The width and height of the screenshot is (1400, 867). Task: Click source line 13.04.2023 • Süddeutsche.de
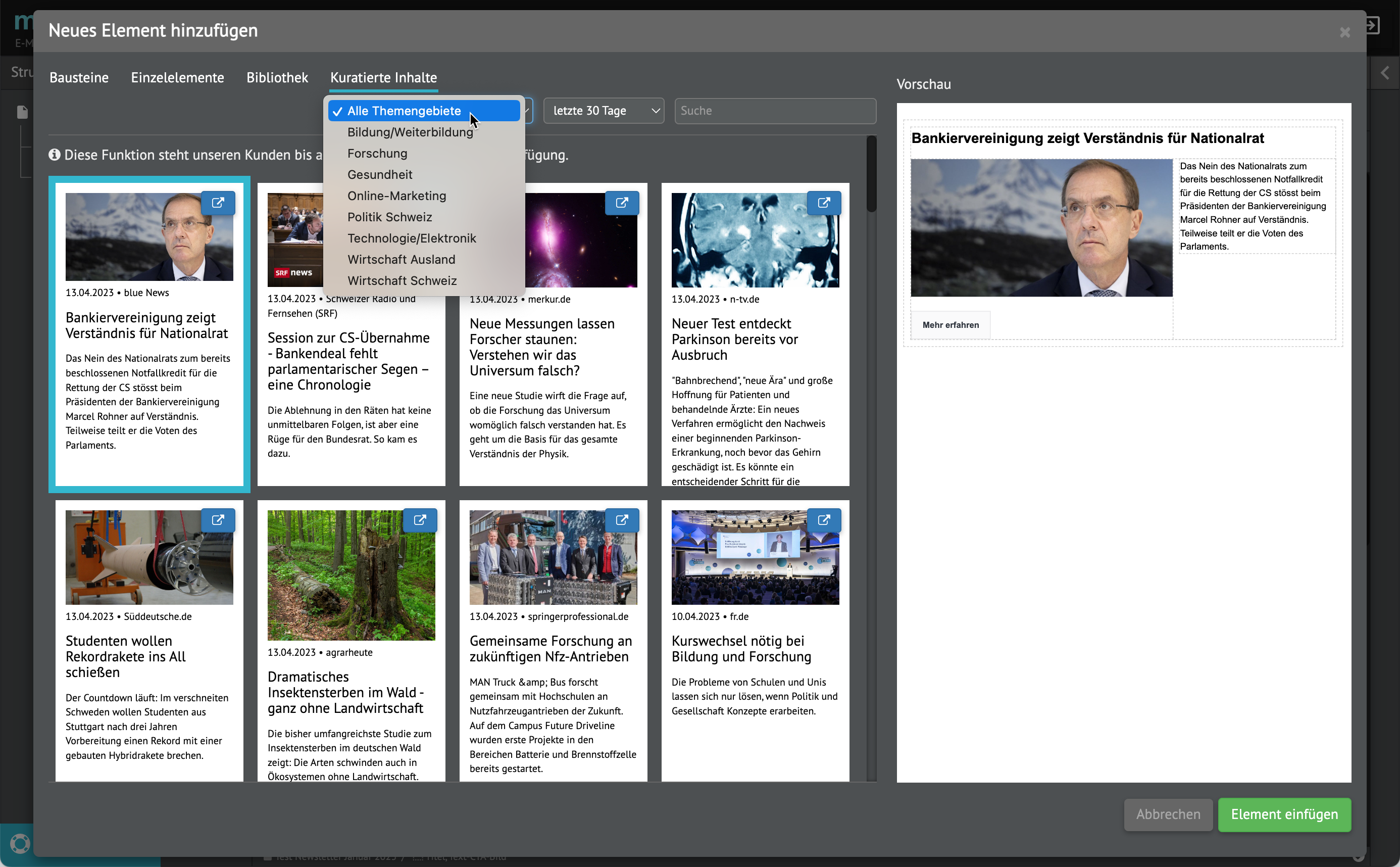click(128, 616)
